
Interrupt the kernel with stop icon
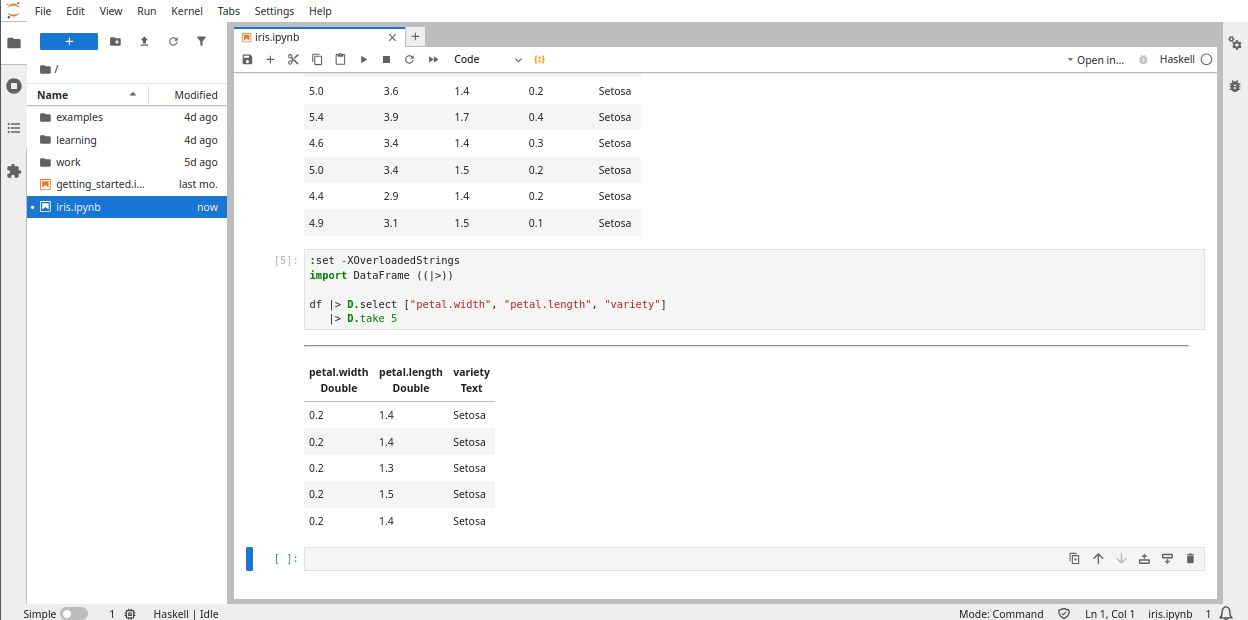coord(387,60)
